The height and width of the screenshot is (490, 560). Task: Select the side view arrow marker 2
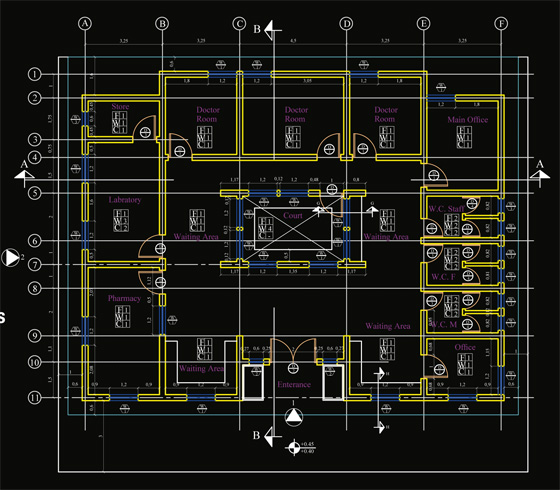(11, 258)
